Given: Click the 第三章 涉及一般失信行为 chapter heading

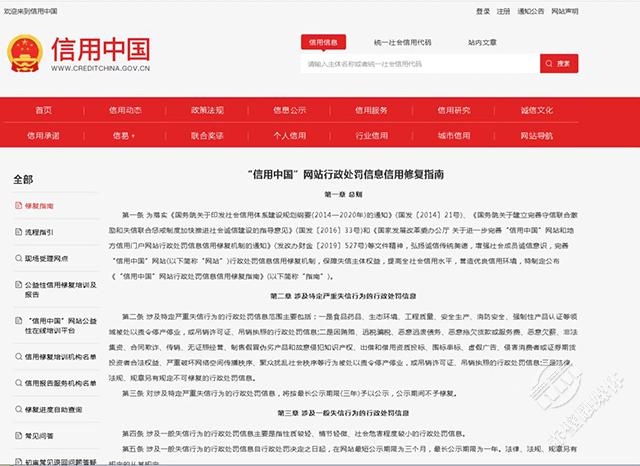Looking at the screenshot, I should (x=343, y=413).
